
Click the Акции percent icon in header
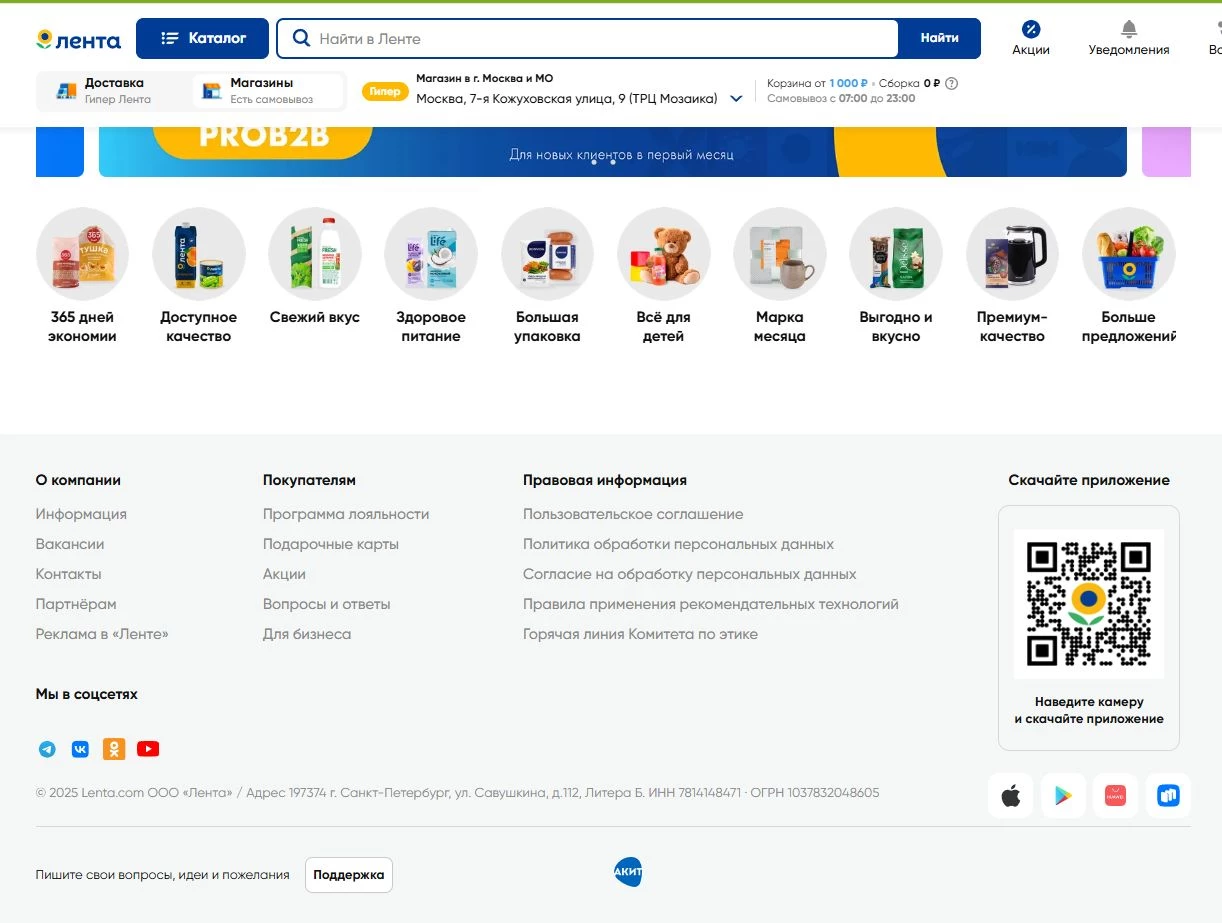(1031, 30)
